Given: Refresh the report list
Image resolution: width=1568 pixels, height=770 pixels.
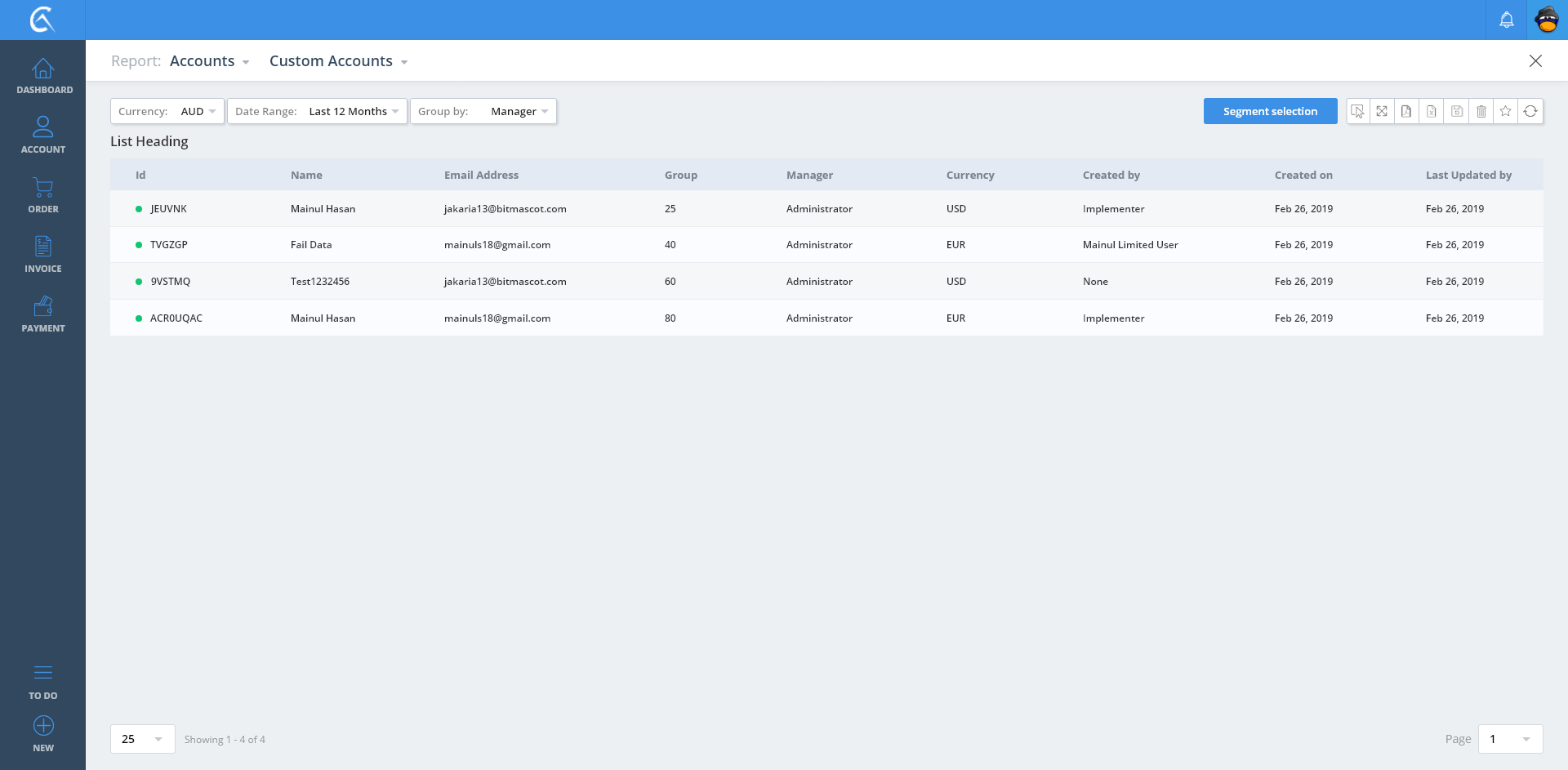Looking at the screenshot, I should pyautogui.click(x=1530, y=111).
